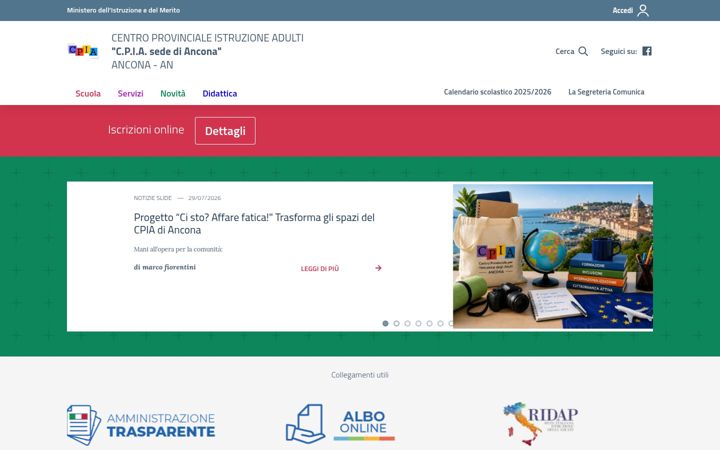Click the Seguici su label
The image size is (720, 450).
tap(619, 51)
